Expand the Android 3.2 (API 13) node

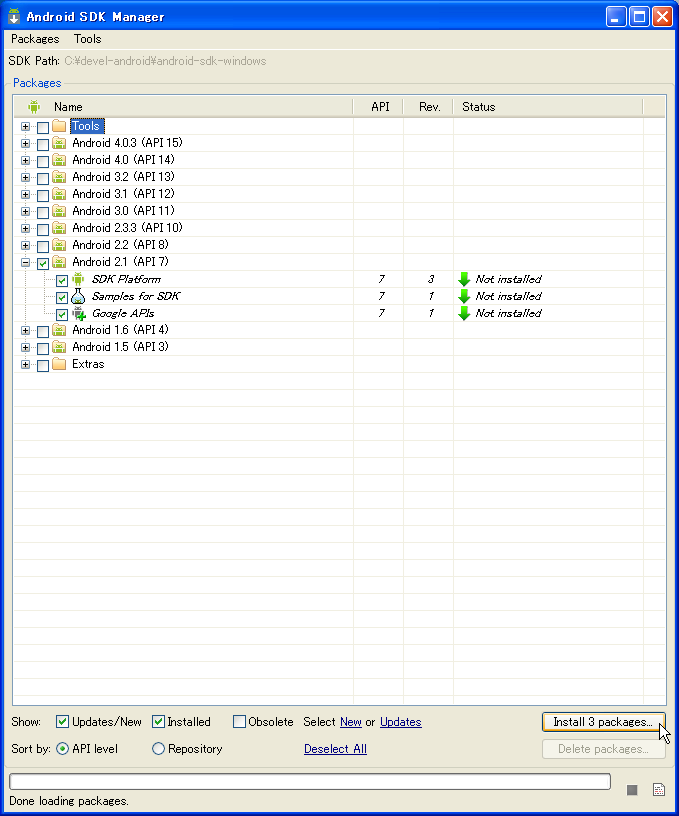click(25, 177)
